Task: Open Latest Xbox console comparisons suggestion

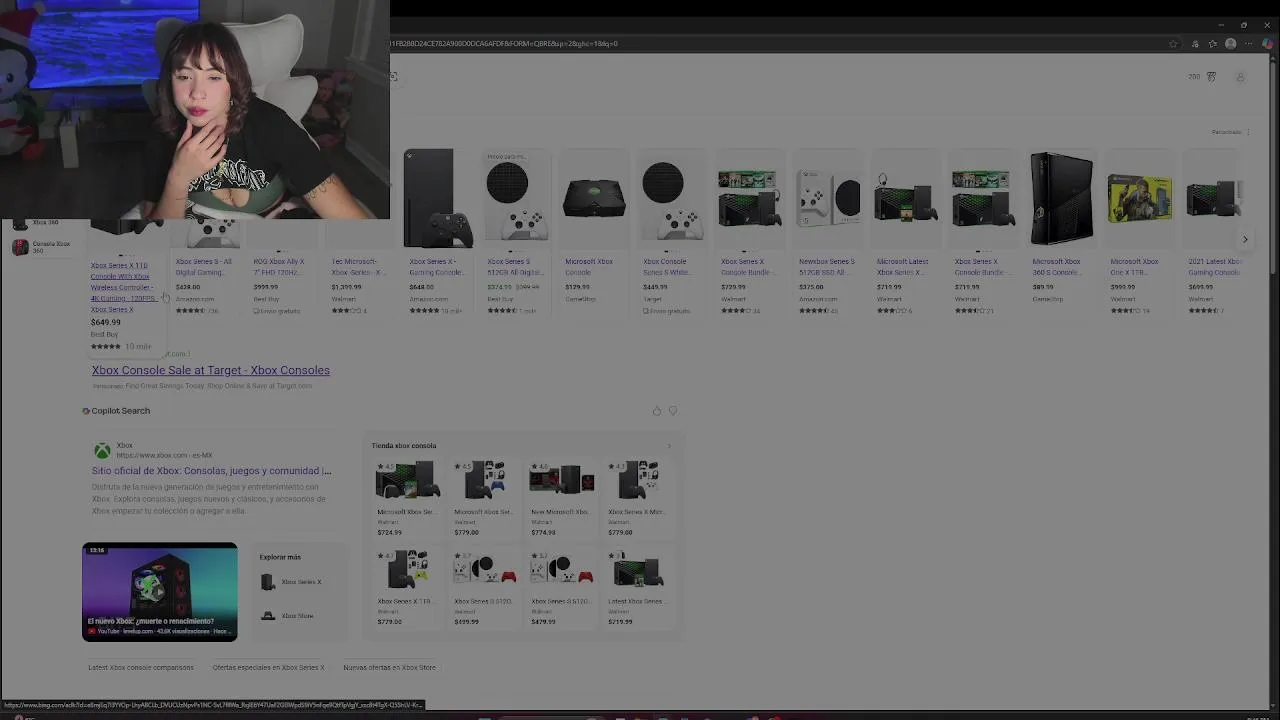Action: point(141,667)
